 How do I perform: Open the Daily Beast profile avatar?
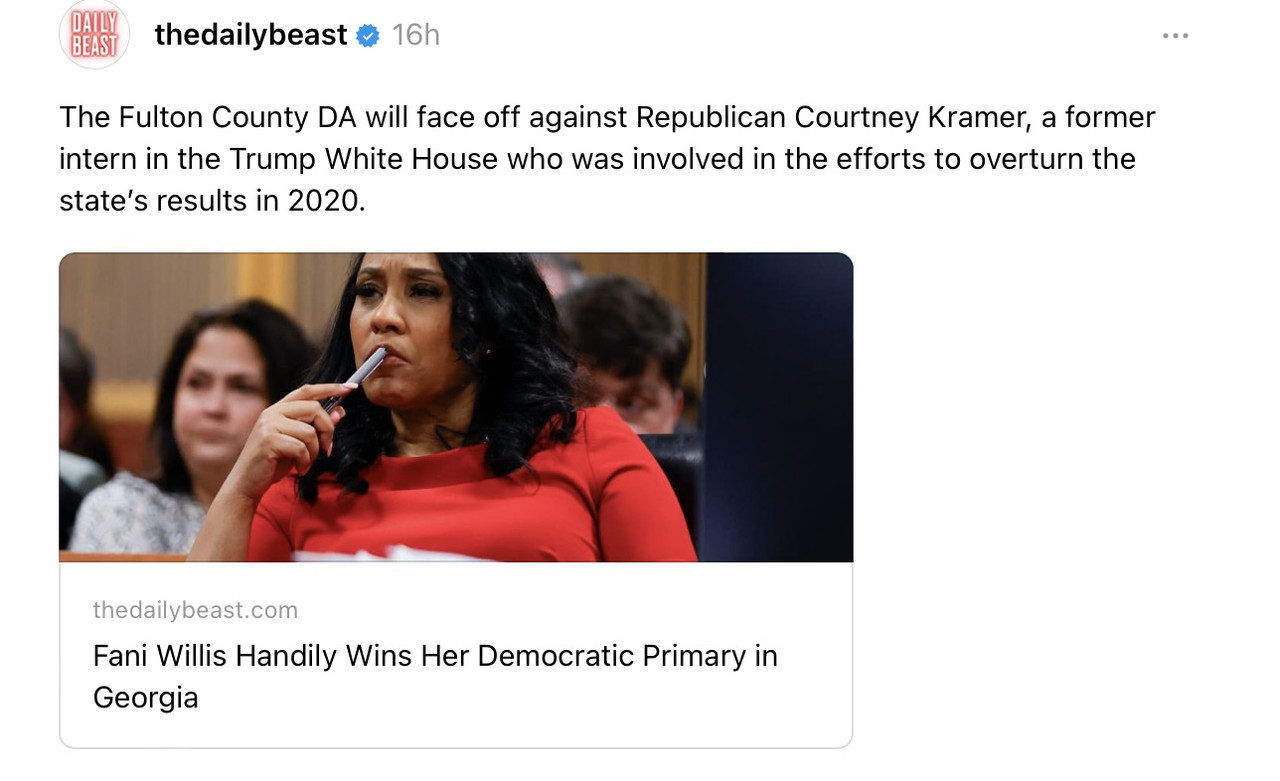[94, 35]
